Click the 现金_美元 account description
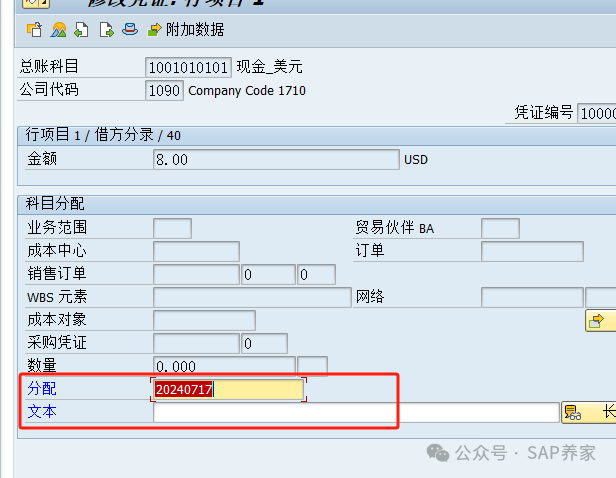Screen dimensions: 616x478 pyautogui.click(x=270, y=67)
